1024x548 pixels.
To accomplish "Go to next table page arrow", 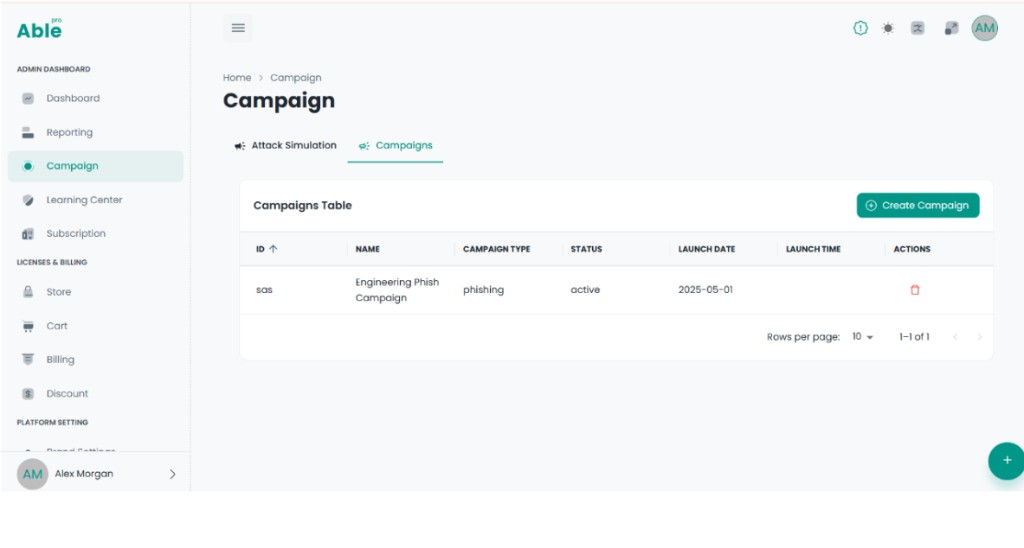I will (979, 337).
